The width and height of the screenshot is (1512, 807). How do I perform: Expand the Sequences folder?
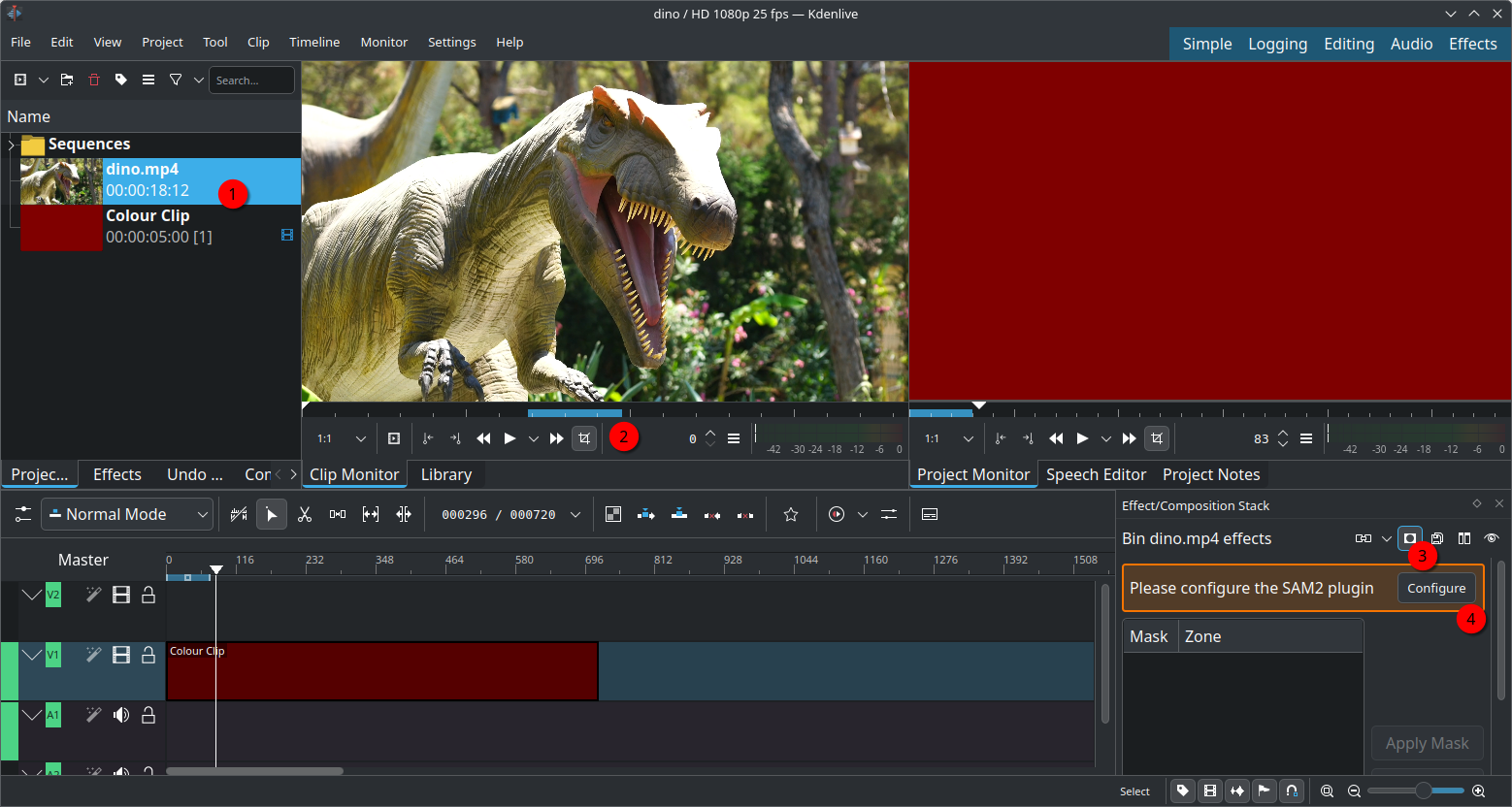coord(12,145)
